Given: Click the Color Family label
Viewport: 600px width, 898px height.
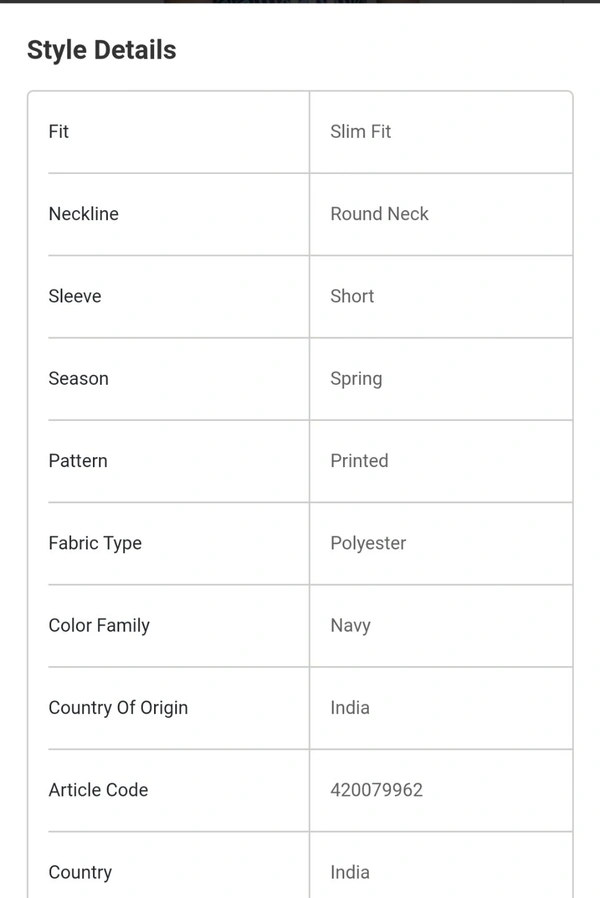Looking at the screenshot, I should (99, 626).
